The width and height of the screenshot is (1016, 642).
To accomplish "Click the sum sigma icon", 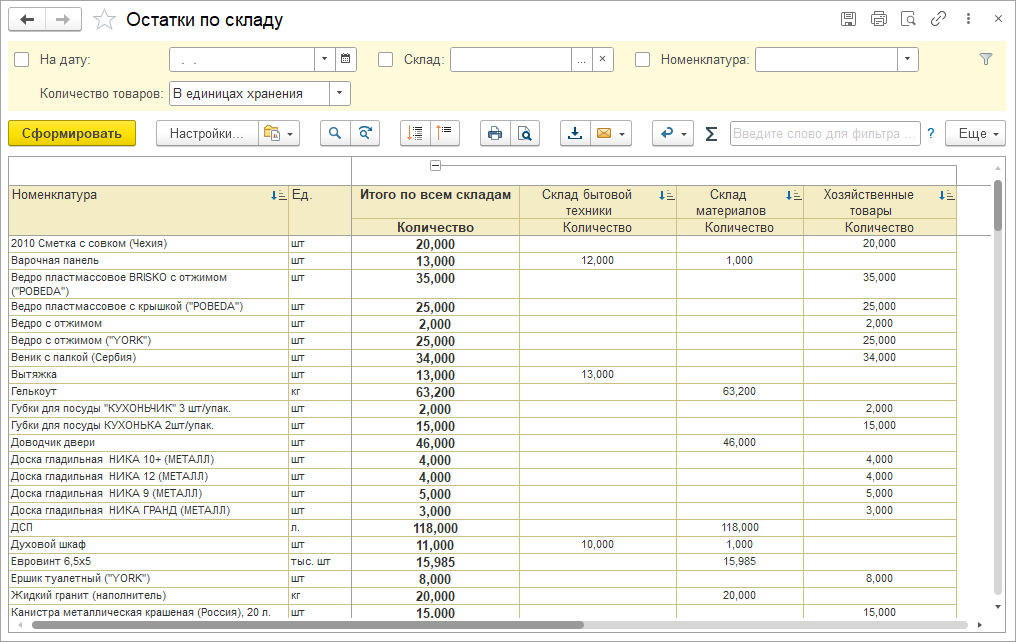I will pos(711,134).
